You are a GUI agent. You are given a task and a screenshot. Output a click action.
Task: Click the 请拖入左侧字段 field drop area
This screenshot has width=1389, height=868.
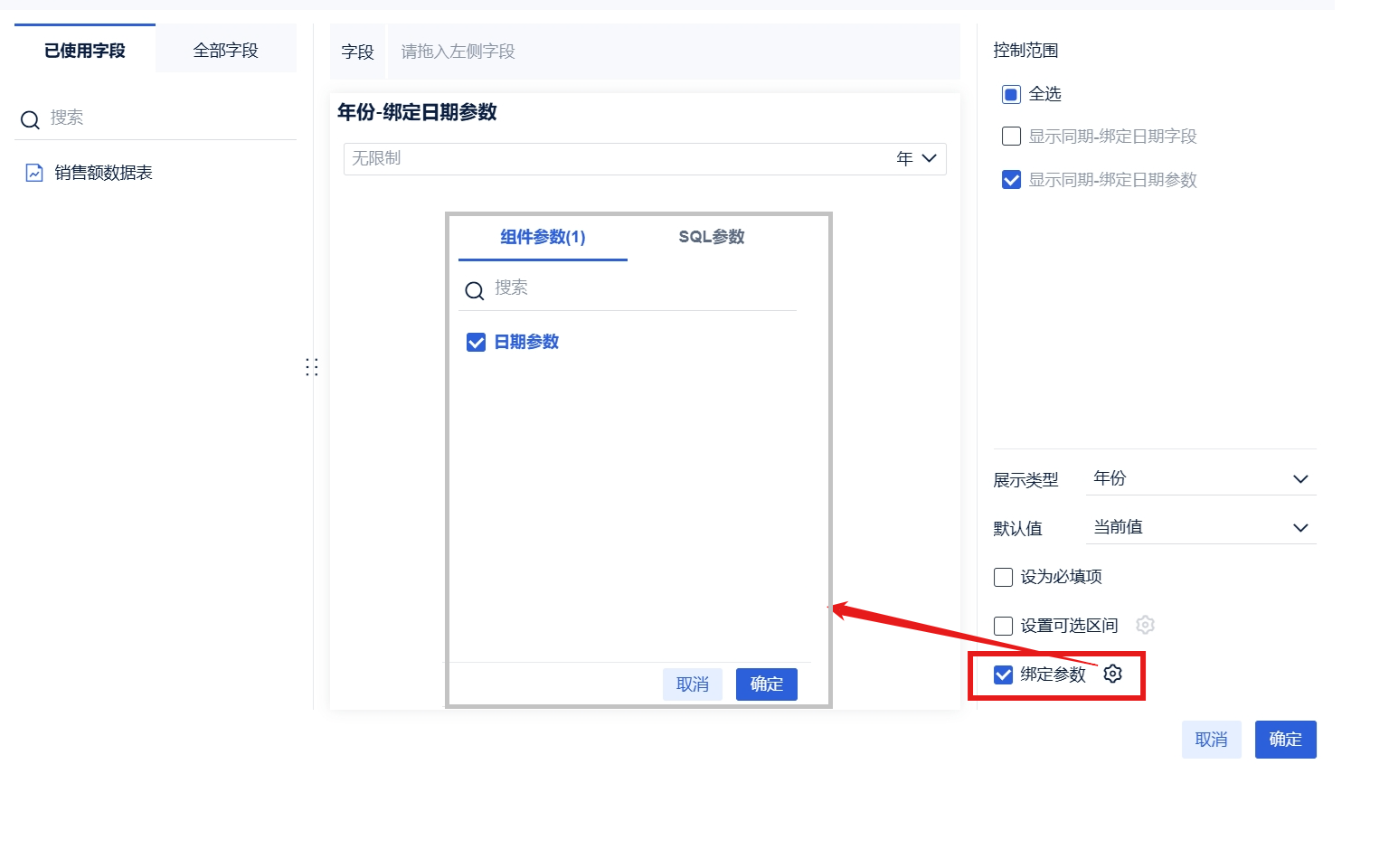coord(674,52)
